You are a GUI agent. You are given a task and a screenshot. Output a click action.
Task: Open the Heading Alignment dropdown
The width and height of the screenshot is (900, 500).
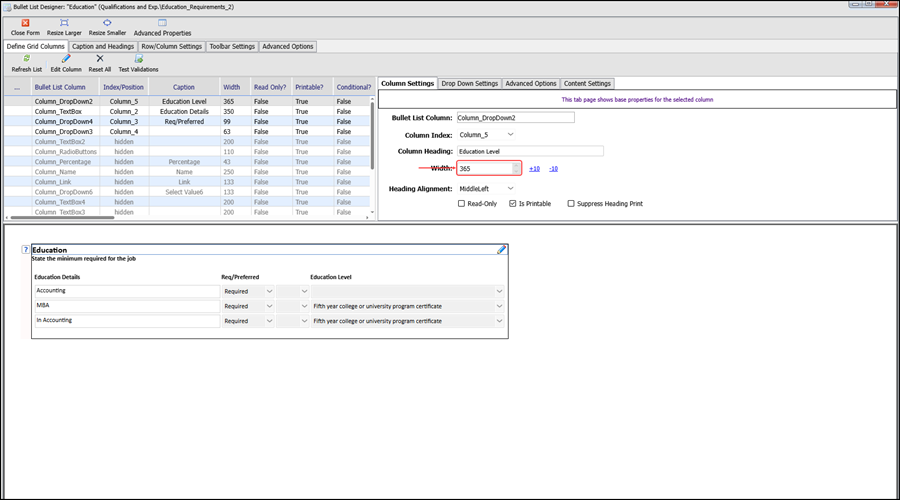(510, 188)
